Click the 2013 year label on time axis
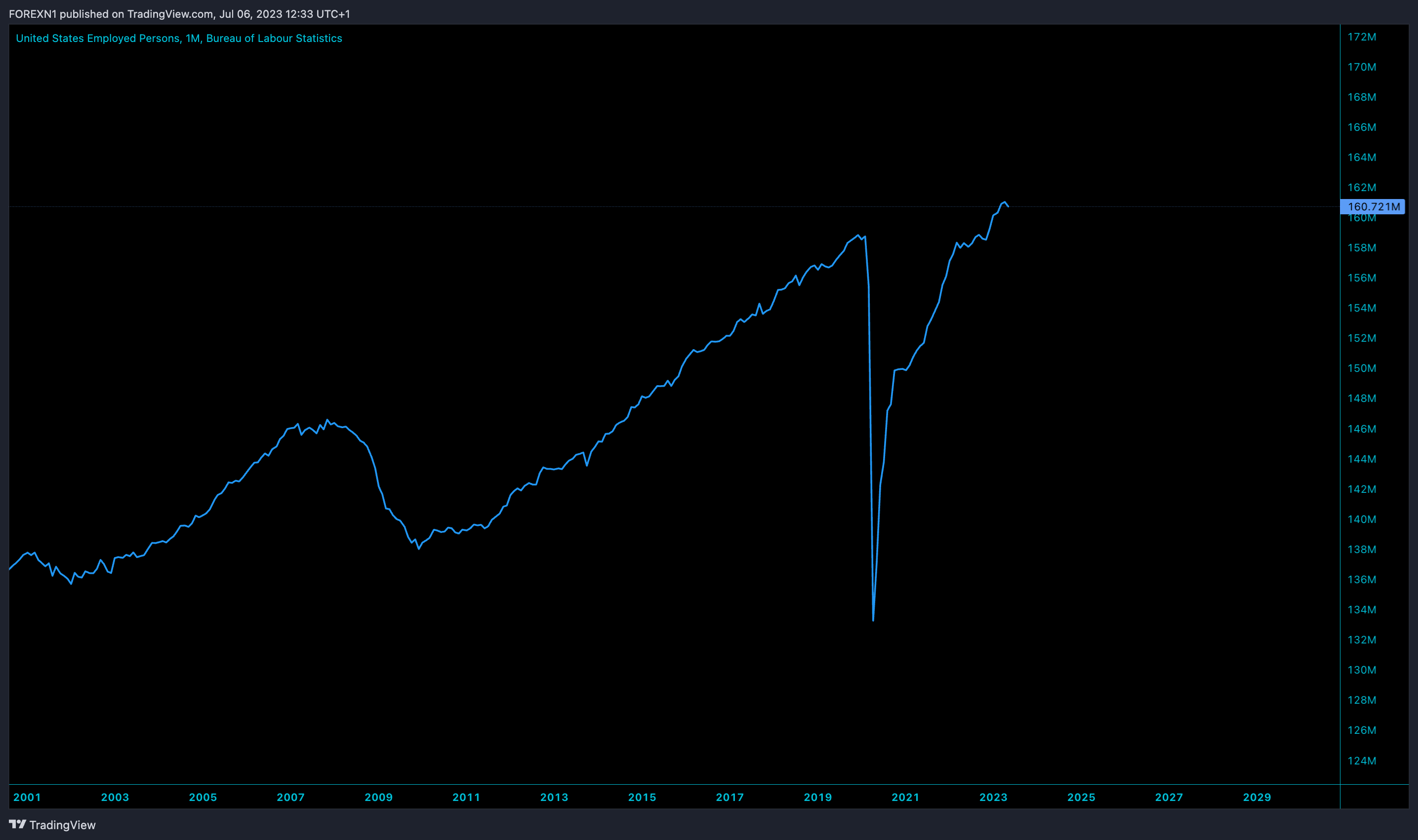 tap(554, 797)
